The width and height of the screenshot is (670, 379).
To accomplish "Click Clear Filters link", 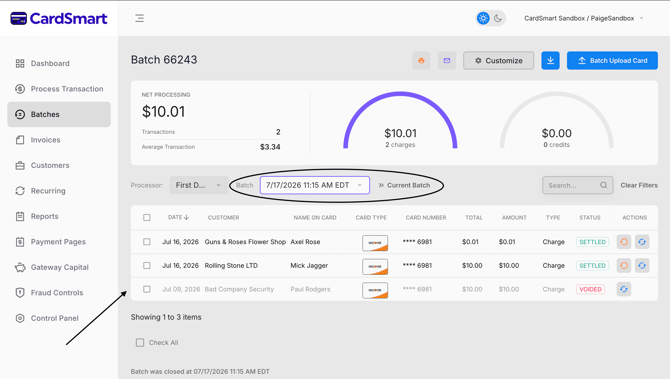I will (639, 185).
